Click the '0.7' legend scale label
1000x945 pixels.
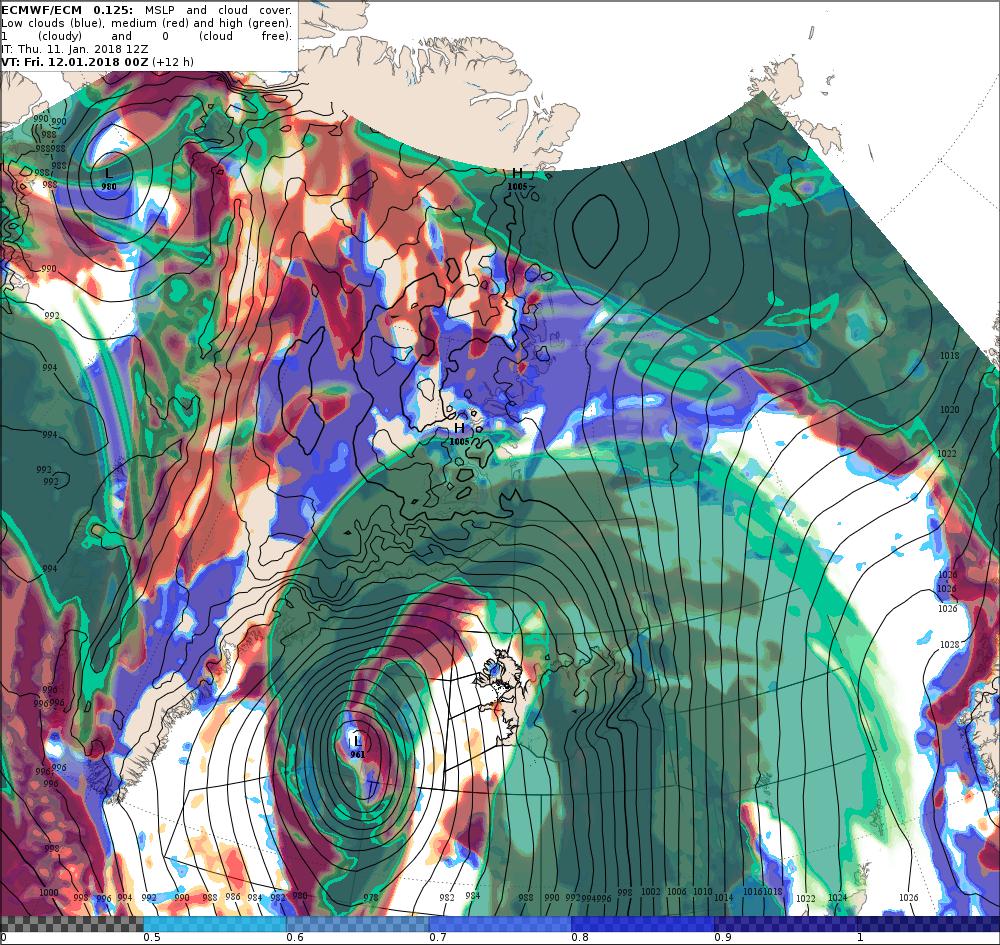click(438, 937)
